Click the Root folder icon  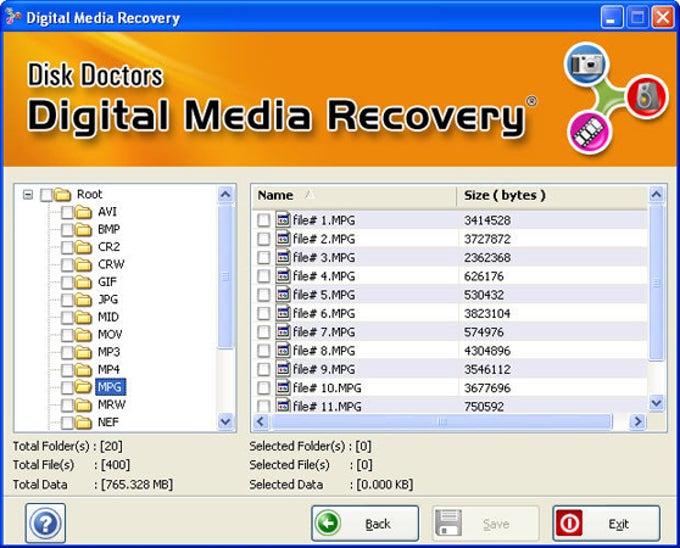tap(62, 195)
